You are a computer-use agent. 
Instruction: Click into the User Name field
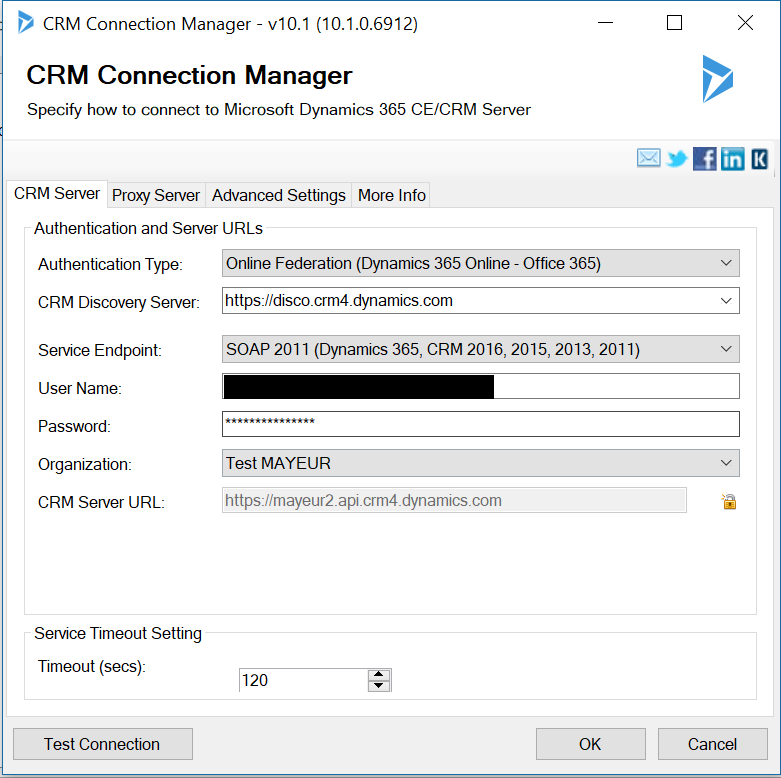coord(481,387)
